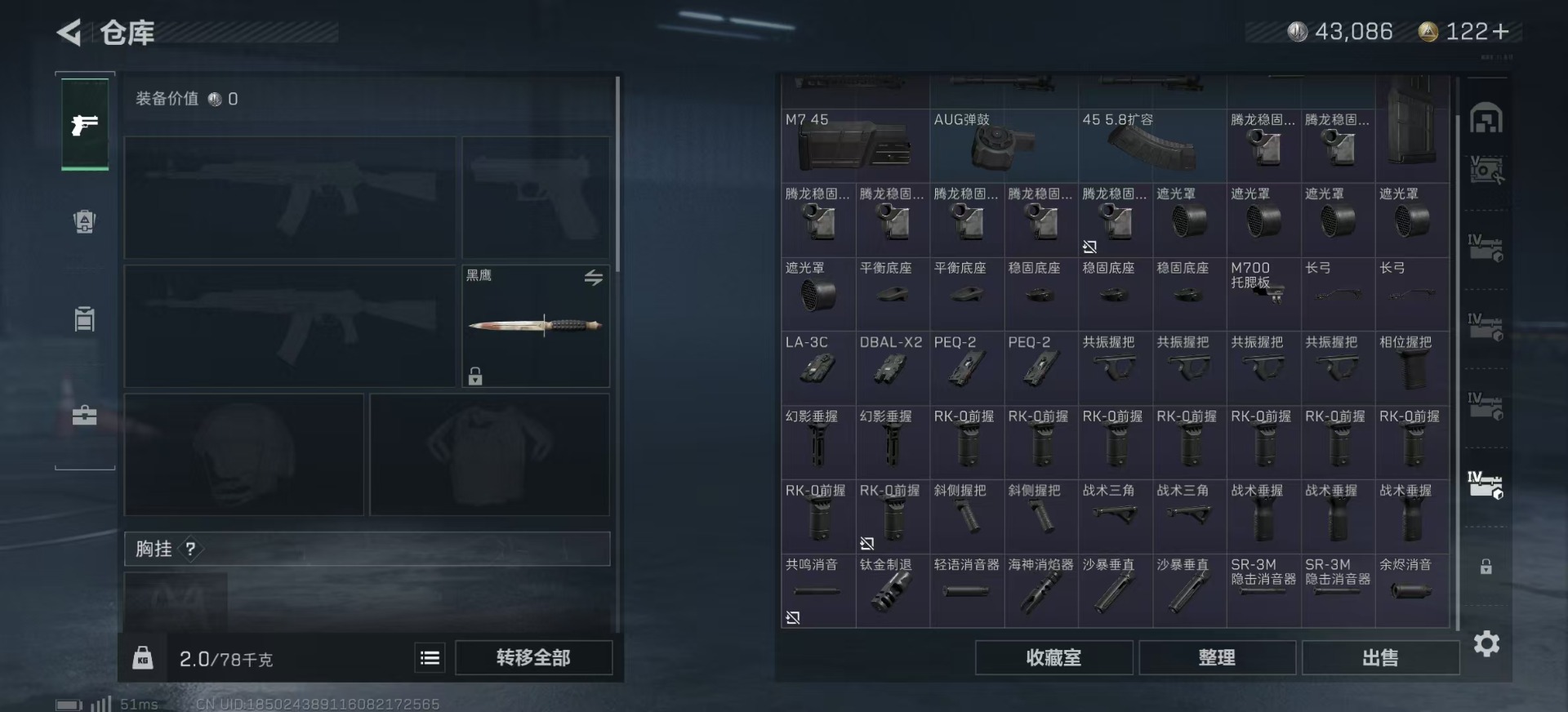Click the 出售 sell button
The height and width of the screenshot is (712, 1568).
(1380, 657)
